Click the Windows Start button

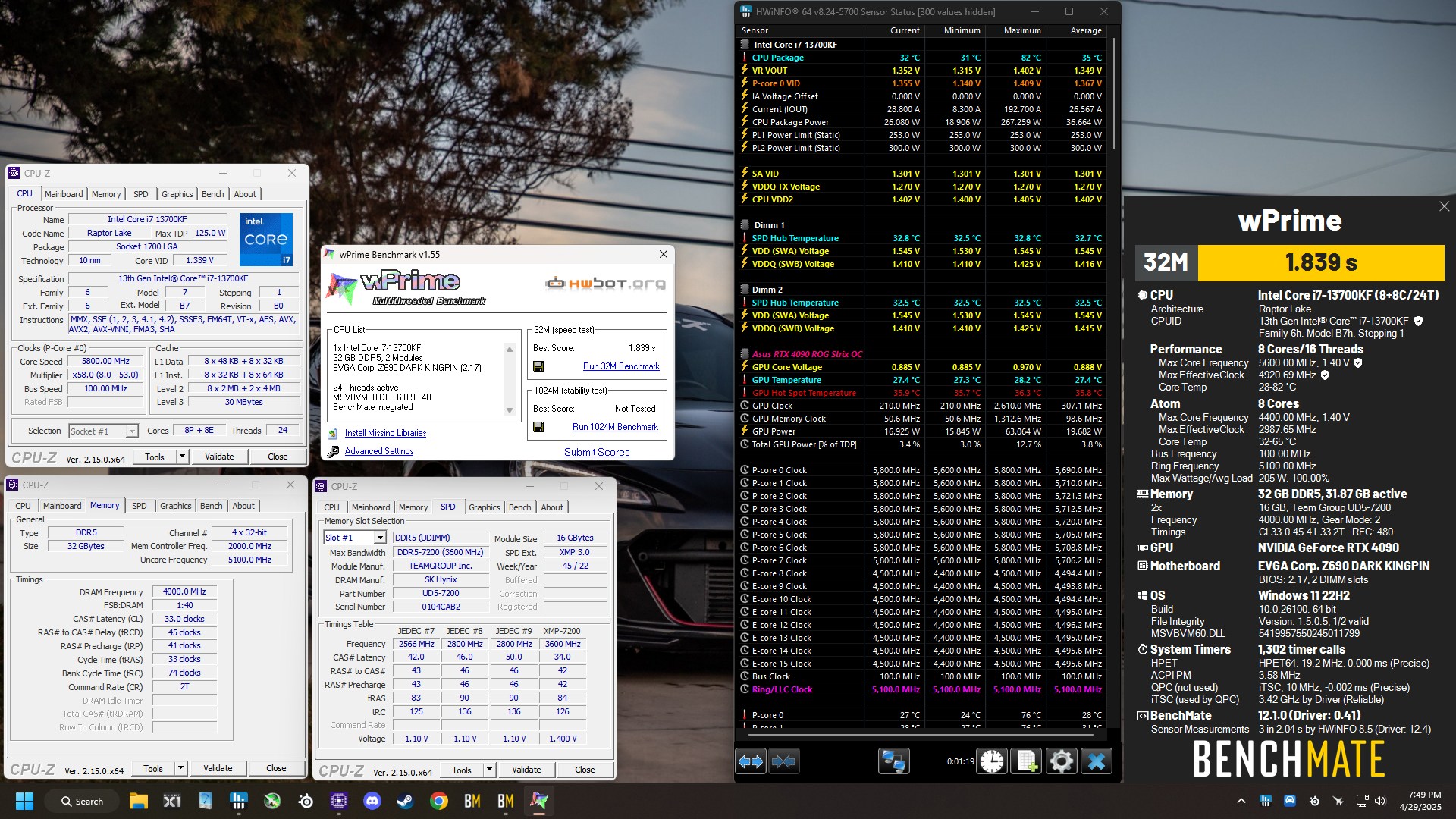[24, 801]
